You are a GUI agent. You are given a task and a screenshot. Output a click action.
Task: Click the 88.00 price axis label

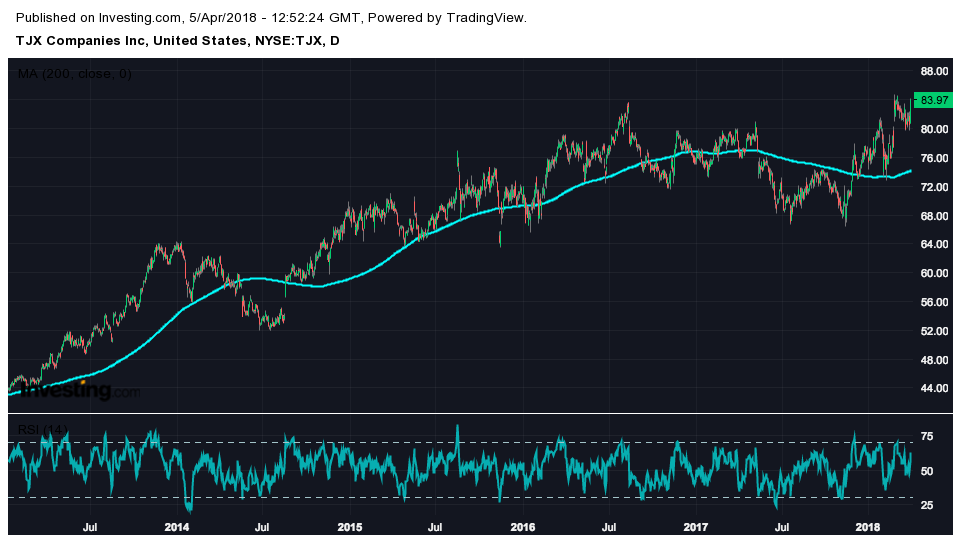coord(934,72)
